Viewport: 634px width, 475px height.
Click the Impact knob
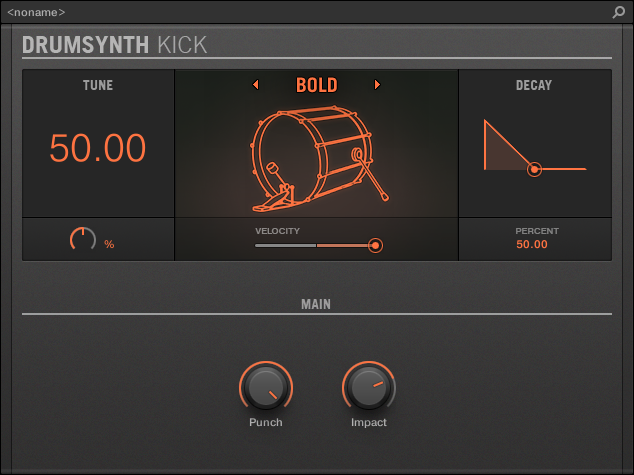[368, 387]
